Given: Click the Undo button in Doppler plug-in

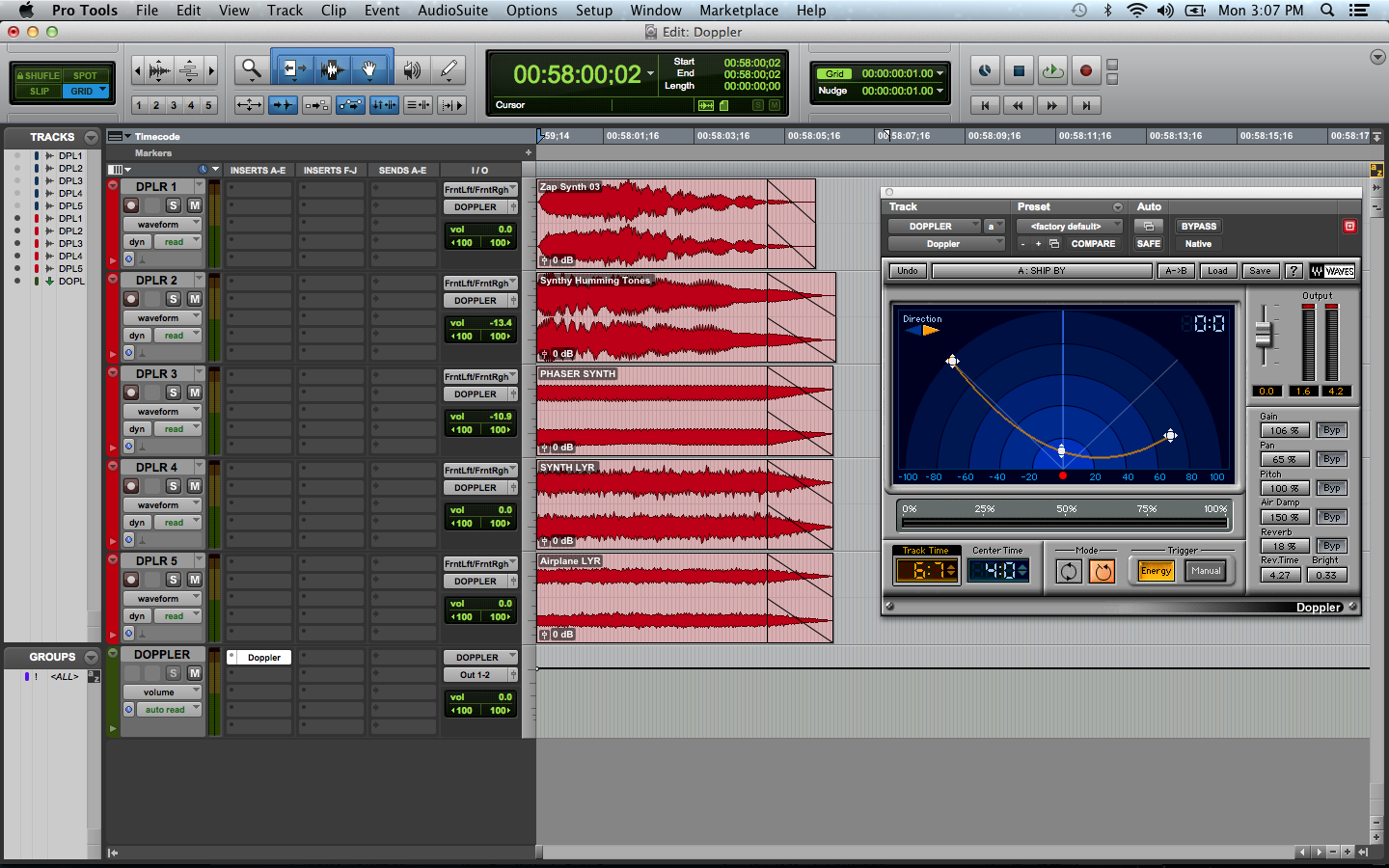Looking at the screenshot, I should point(908,271).
